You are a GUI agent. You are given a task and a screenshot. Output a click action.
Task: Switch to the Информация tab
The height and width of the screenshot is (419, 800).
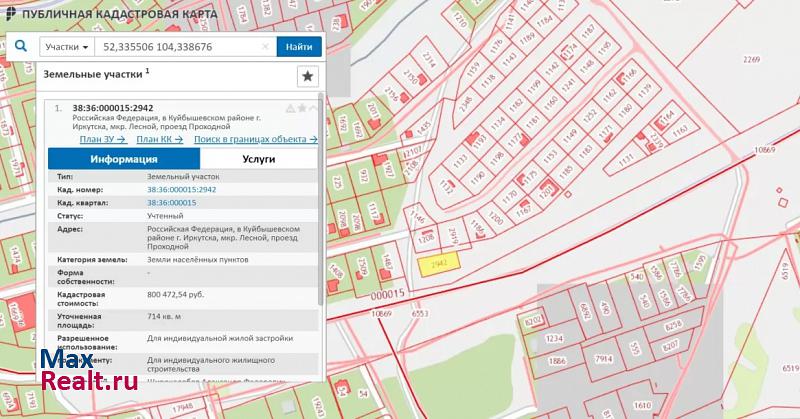tap(124, 159)
